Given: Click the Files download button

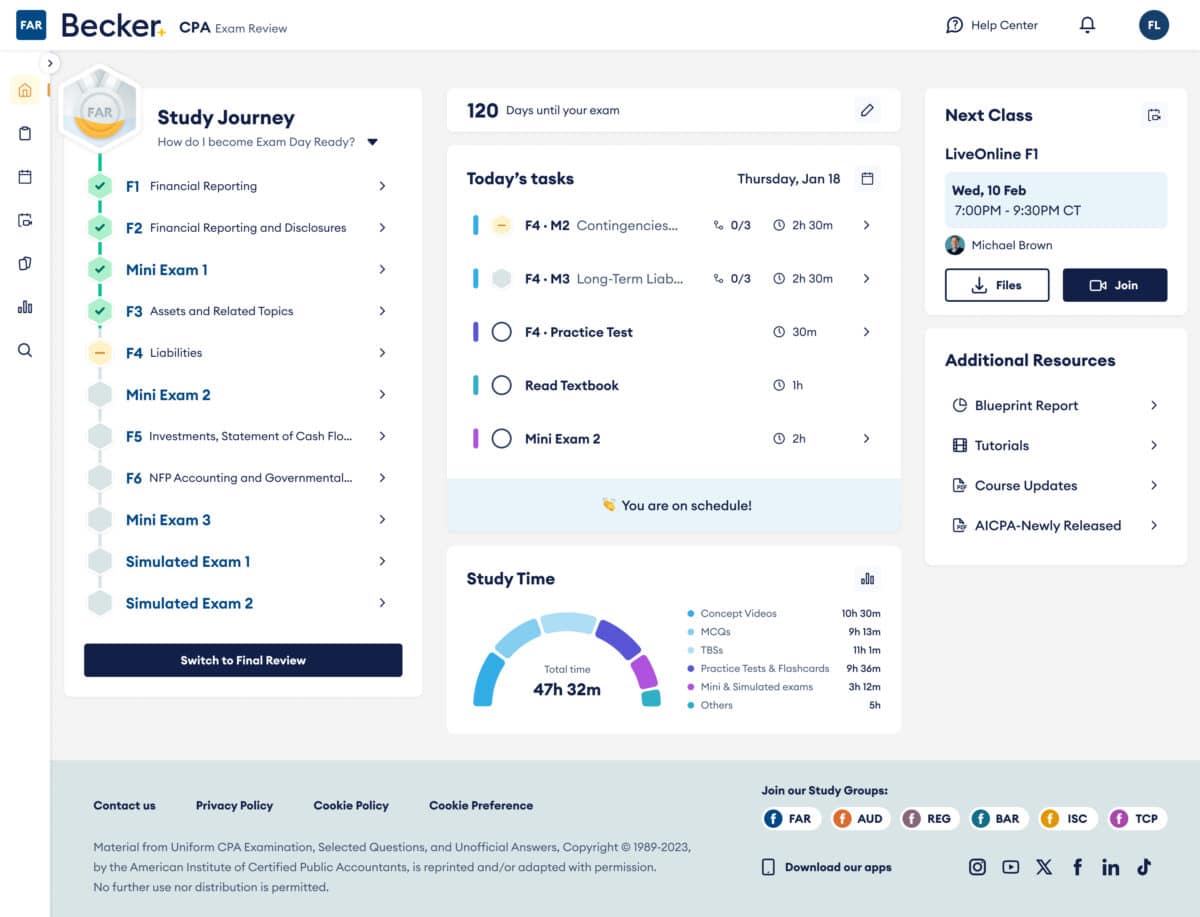Looking at the screenshot, I should [x=997, y=285].
